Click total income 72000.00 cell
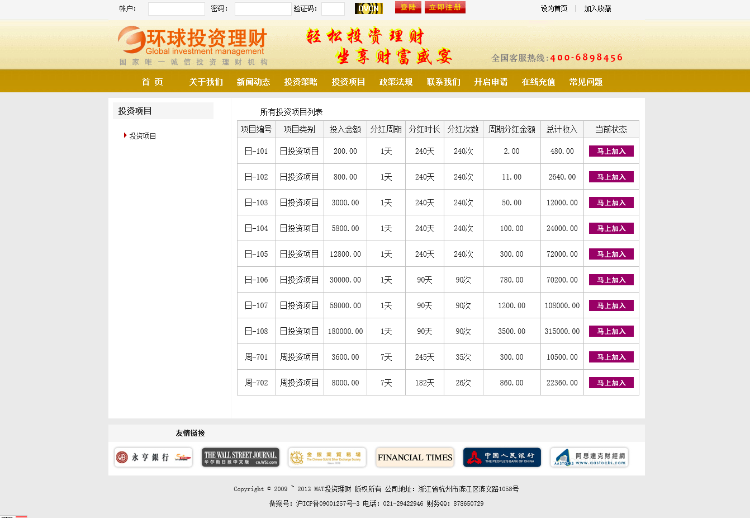Screen dimensions: 750x518 562,254
